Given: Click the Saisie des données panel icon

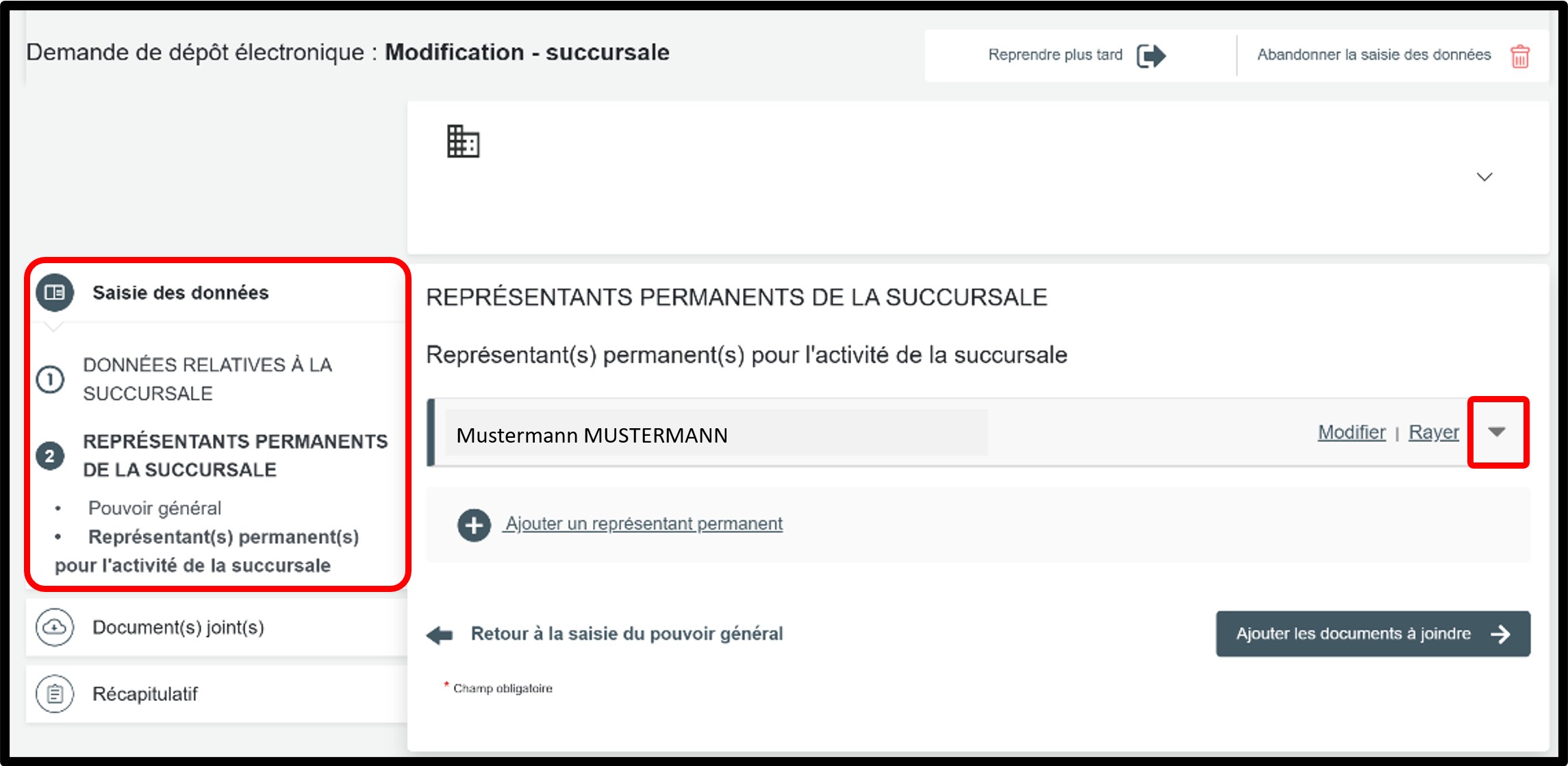Looking at the screenshot, I should pos(55,293).
